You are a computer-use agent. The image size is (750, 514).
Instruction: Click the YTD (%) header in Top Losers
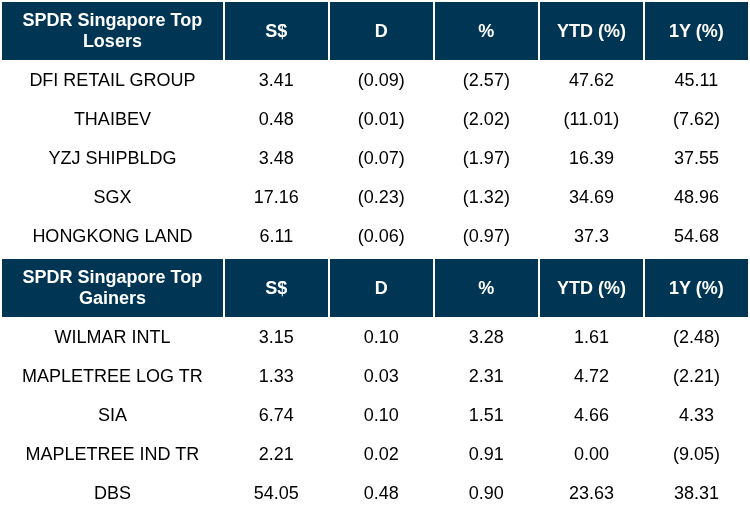(x=591, y=31)
